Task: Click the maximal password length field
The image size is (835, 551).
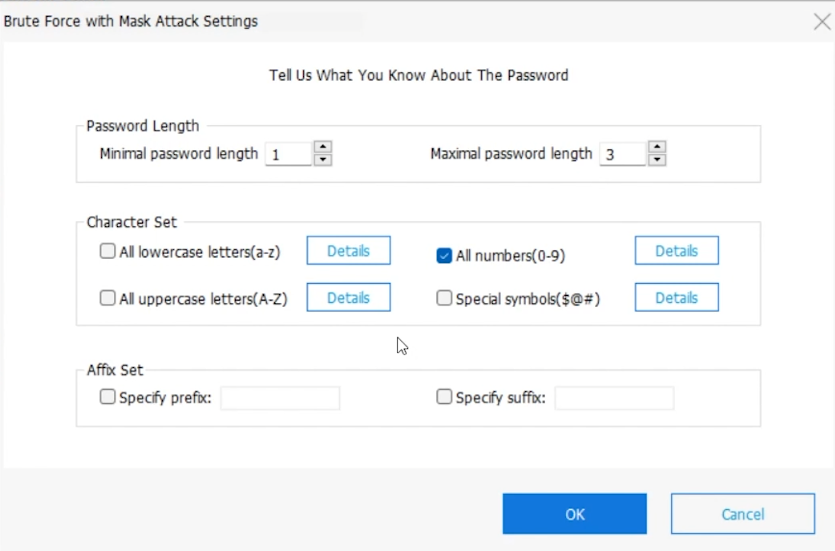Action: click(x=622, y=154)
